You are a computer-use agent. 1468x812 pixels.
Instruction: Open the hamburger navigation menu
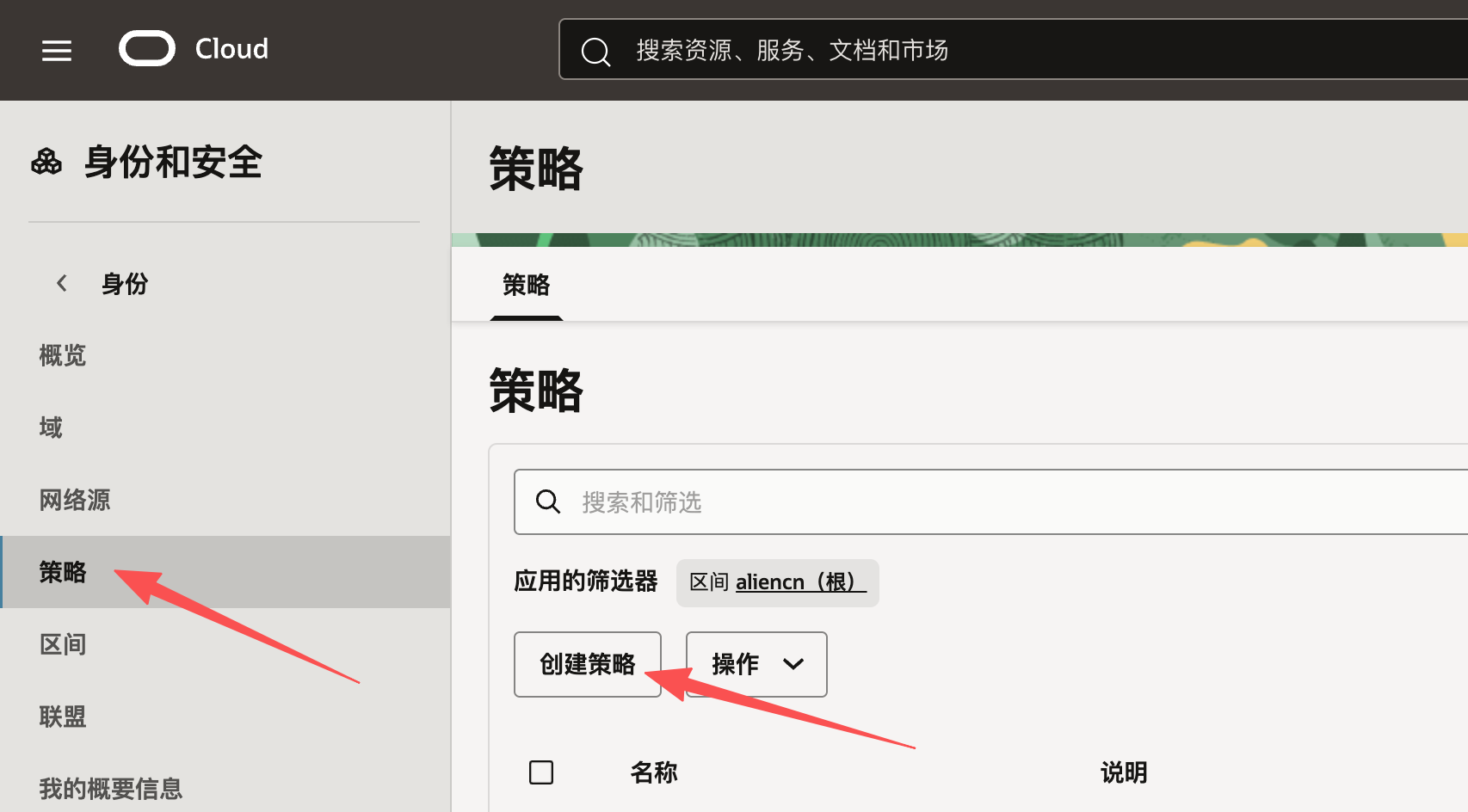(x=57, y=51)
